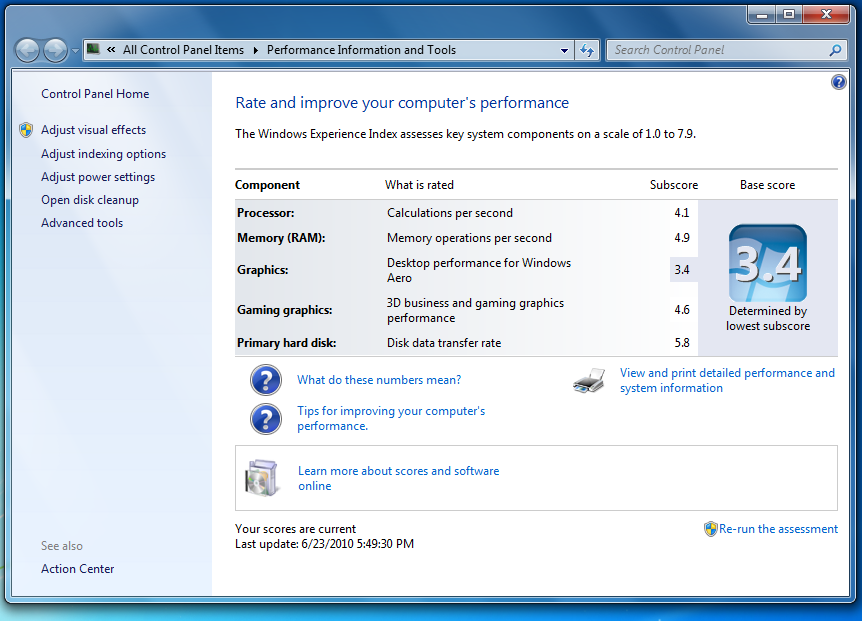
Task: Click 'Memory operations per second' text
Action: (x=469, y=238)
